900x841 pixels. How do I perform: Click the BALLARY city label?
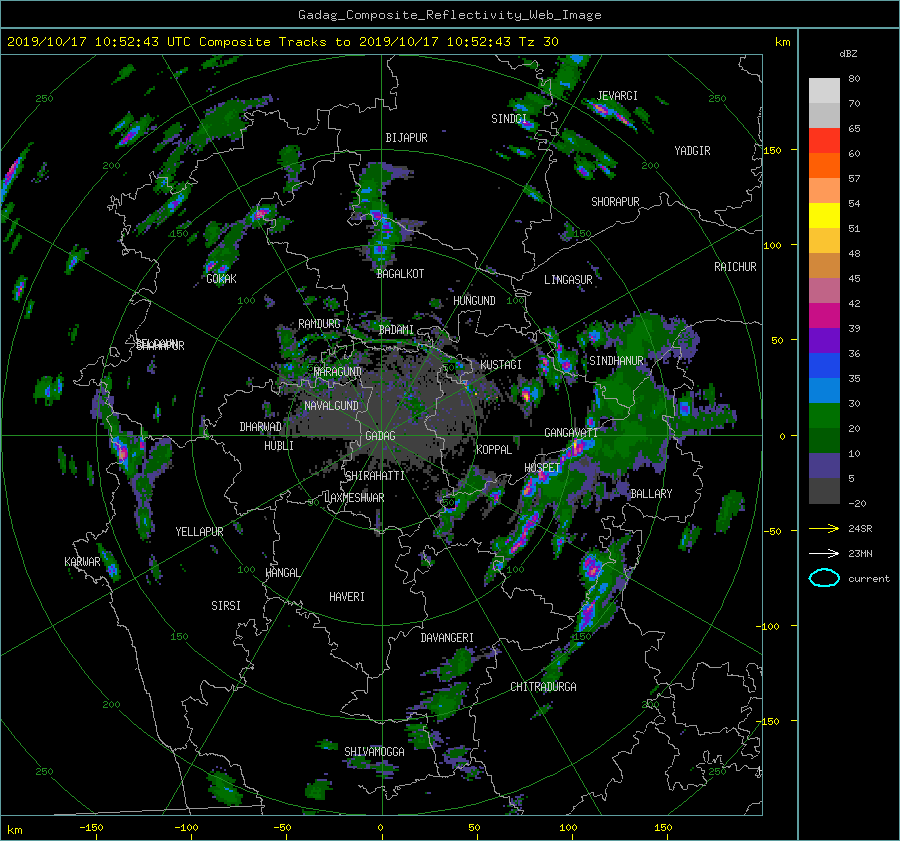pyautogui.click(x=651, y=494)
